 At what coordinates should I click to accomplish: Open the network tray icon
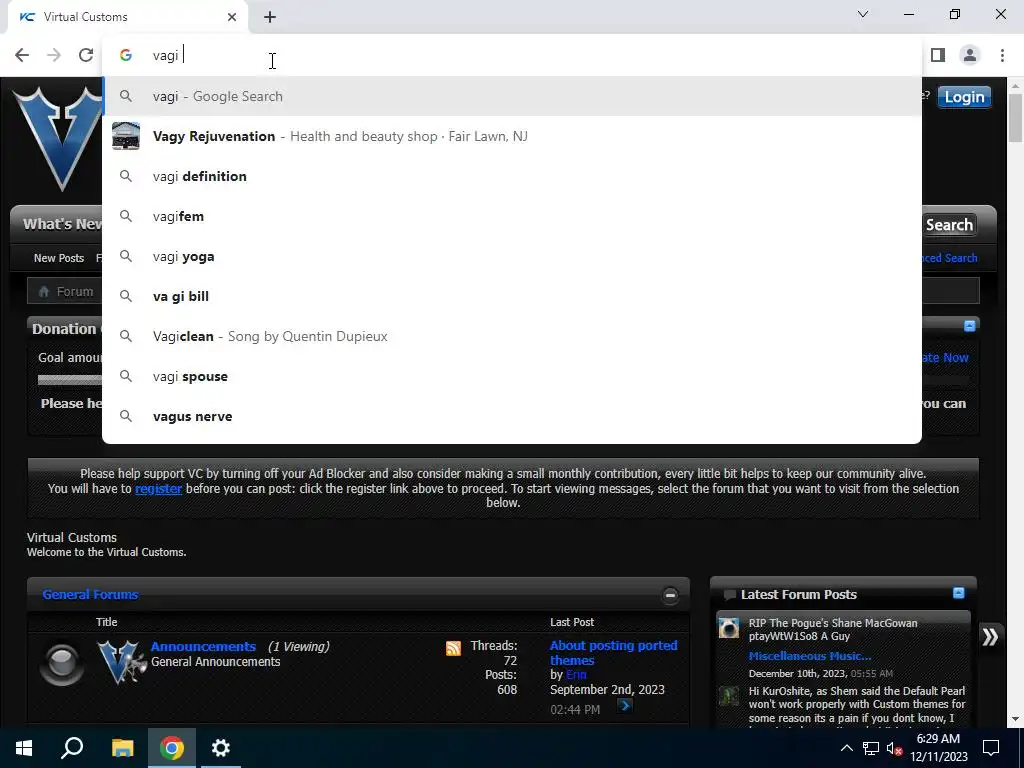coord(871,748)
